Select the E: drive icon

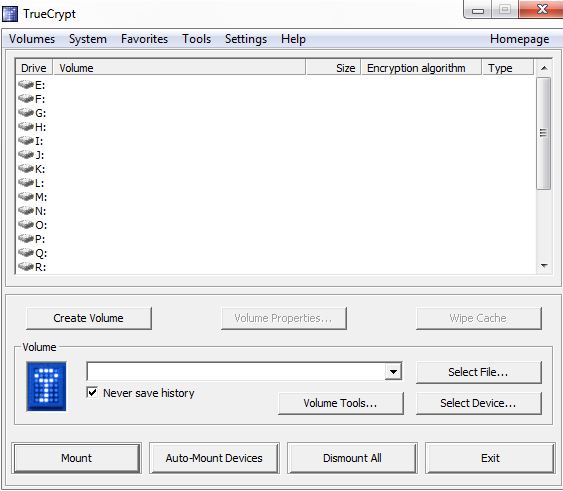click(26, 84)
